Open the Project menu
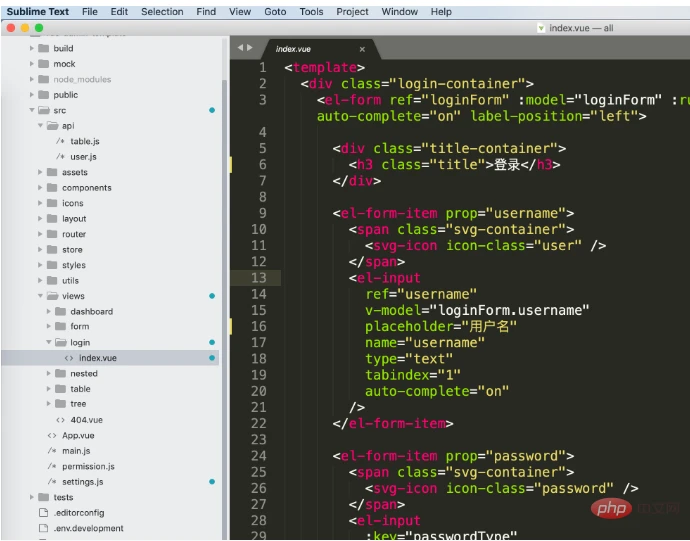The image size is (690, 541). [352, 12]
